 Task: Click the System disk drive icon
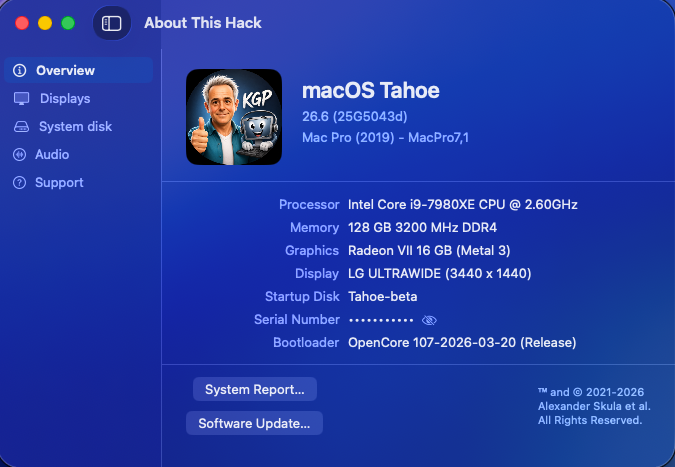point(21,127)
